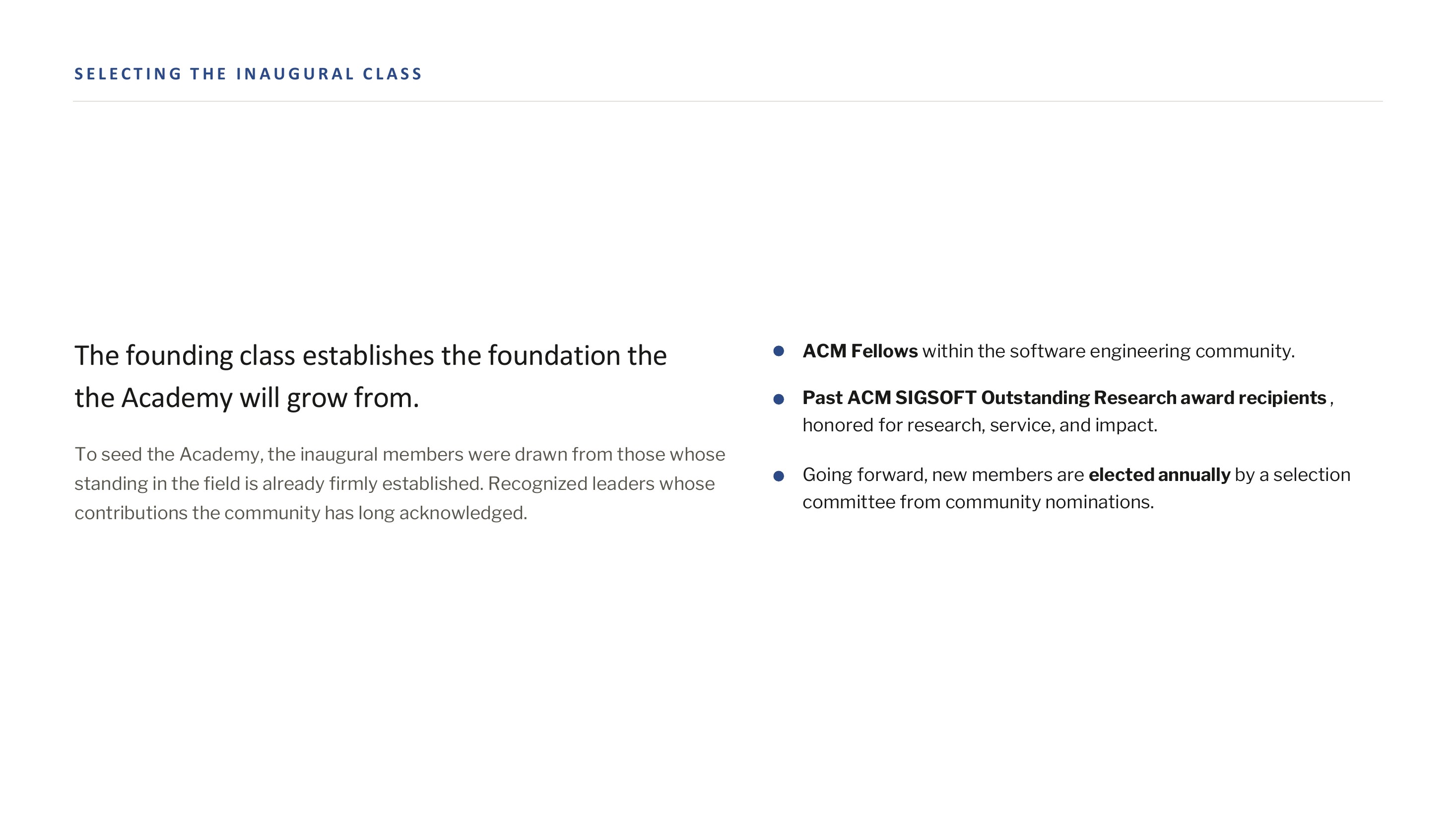Click the paragraph line 'To seed the Academy'

tap(399, 454)
